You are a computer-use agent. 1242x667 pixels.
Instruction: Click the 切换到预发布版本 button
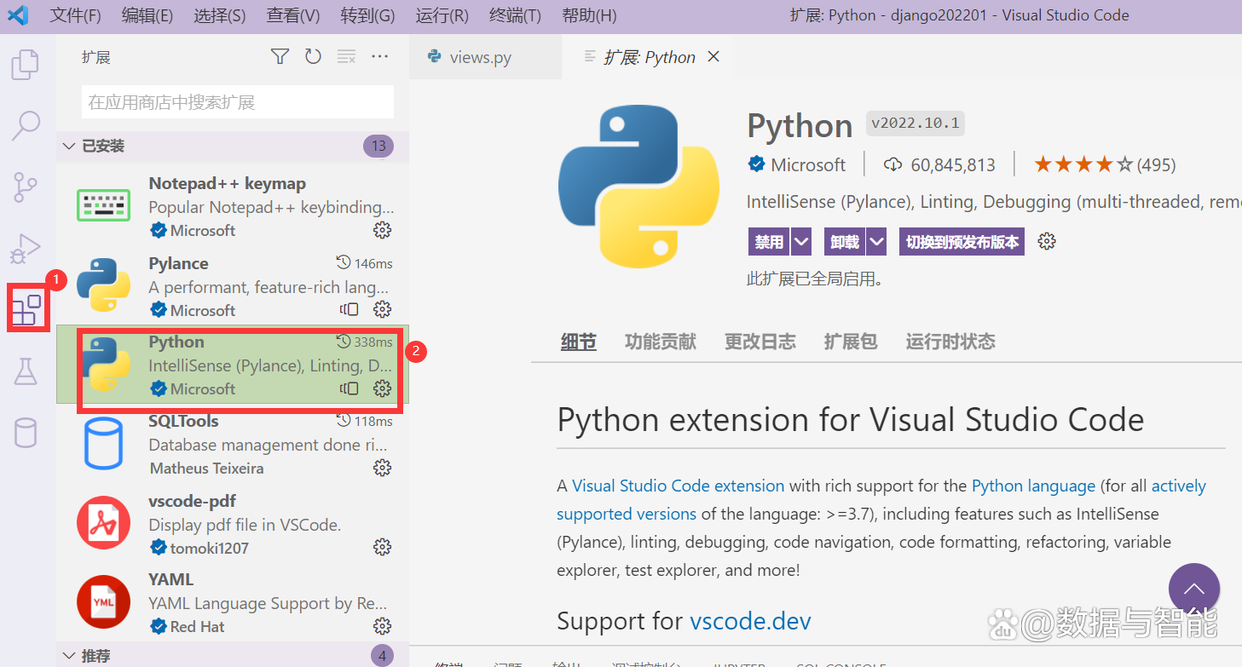pos(961,241)
